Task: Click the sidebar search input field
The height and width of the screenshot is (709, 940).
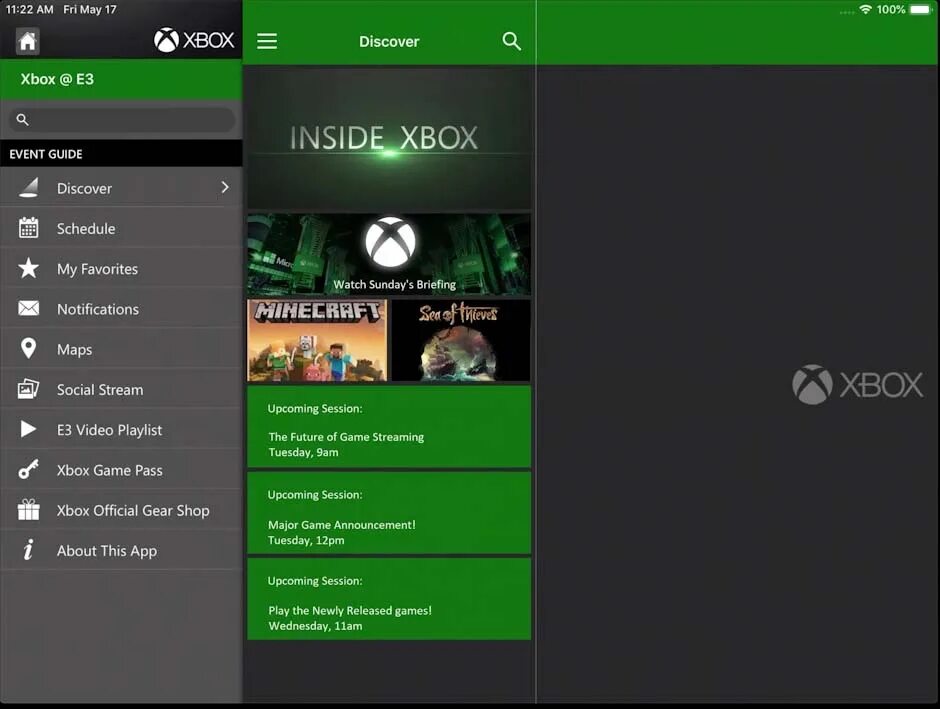Action: point(122,120)
